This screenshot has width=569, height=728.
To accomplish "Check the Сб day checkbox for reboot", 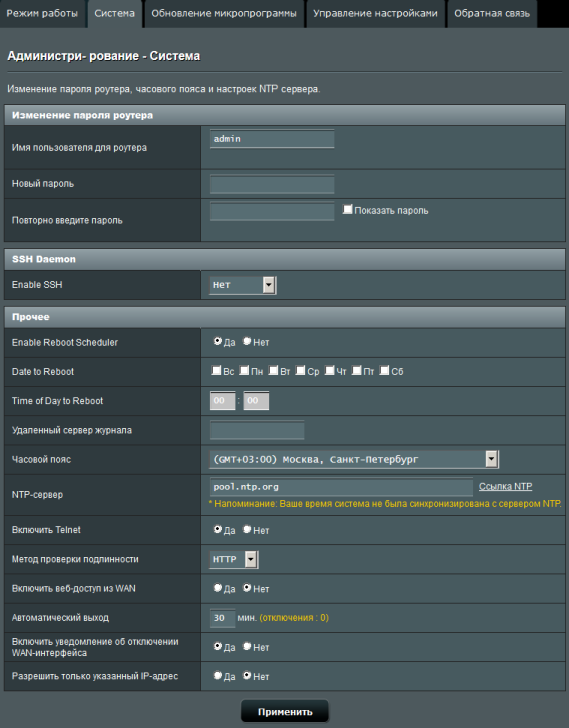I will click(384, 370).
